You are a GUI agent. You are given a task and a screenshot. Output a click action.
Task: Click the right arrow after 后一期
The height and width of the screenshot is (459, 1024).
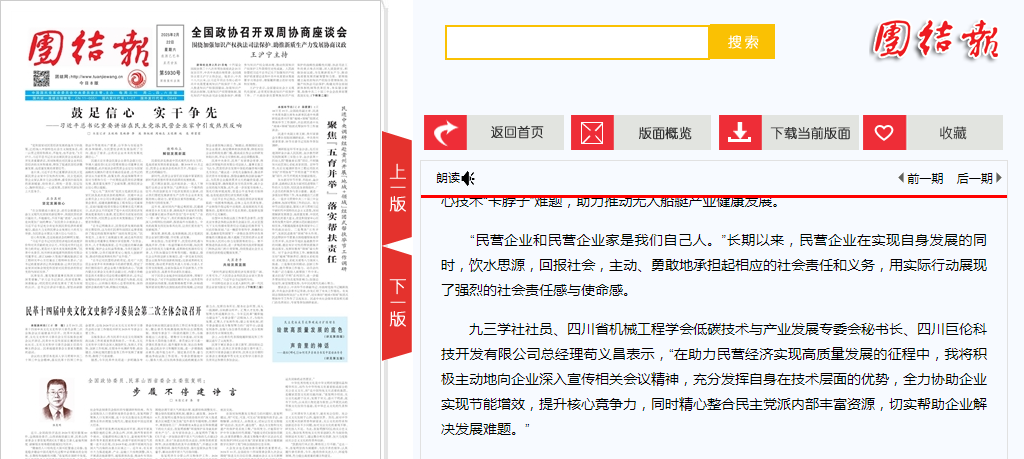click(x=999, y=178)
